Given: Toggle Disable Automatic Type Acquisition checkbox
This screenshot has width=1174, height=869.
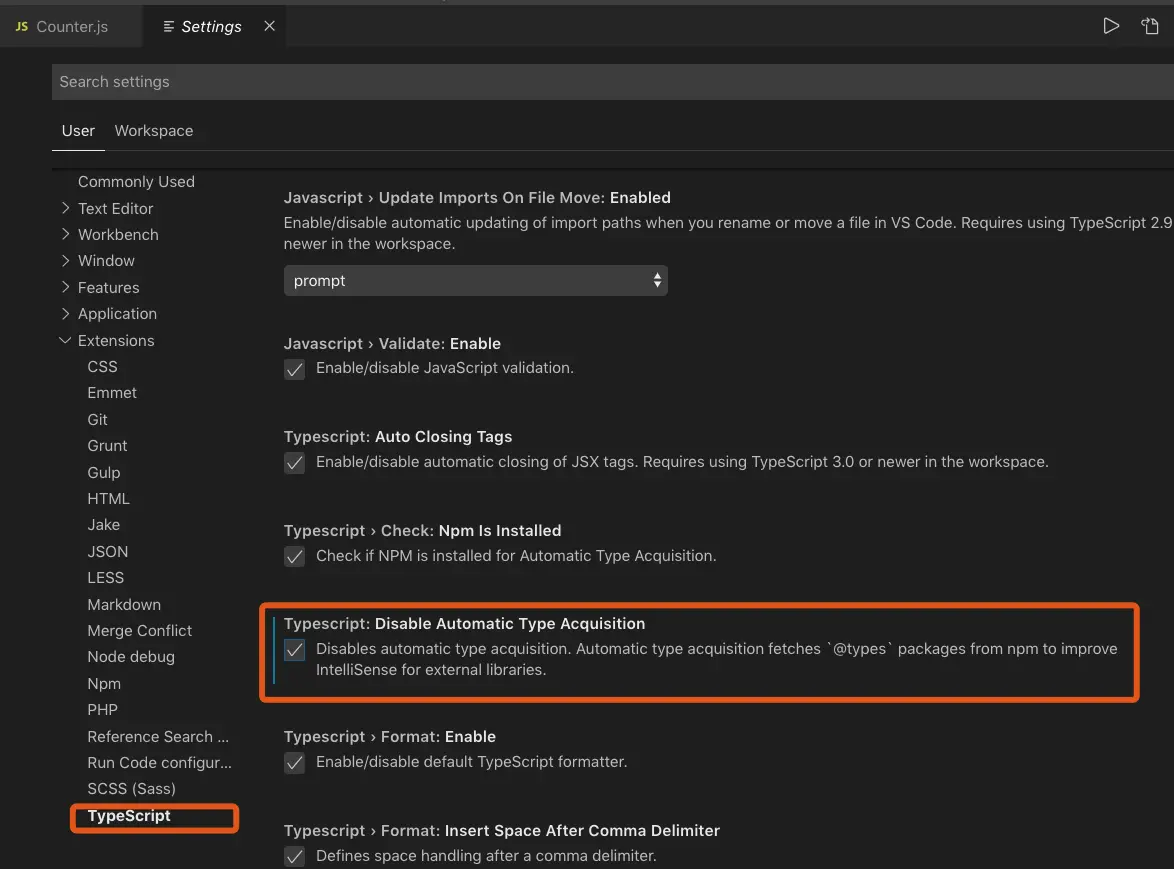Looking at the screenshot, I should tap(294, 650).
